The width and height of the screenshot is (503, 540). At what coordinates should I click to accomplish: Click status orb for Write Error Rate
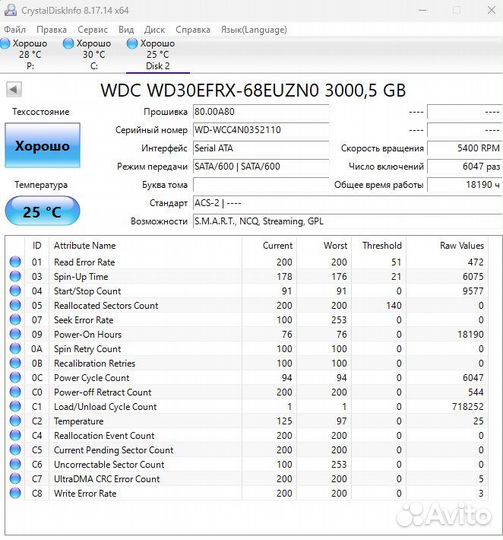pyautogui.click(x=15, y=493)
